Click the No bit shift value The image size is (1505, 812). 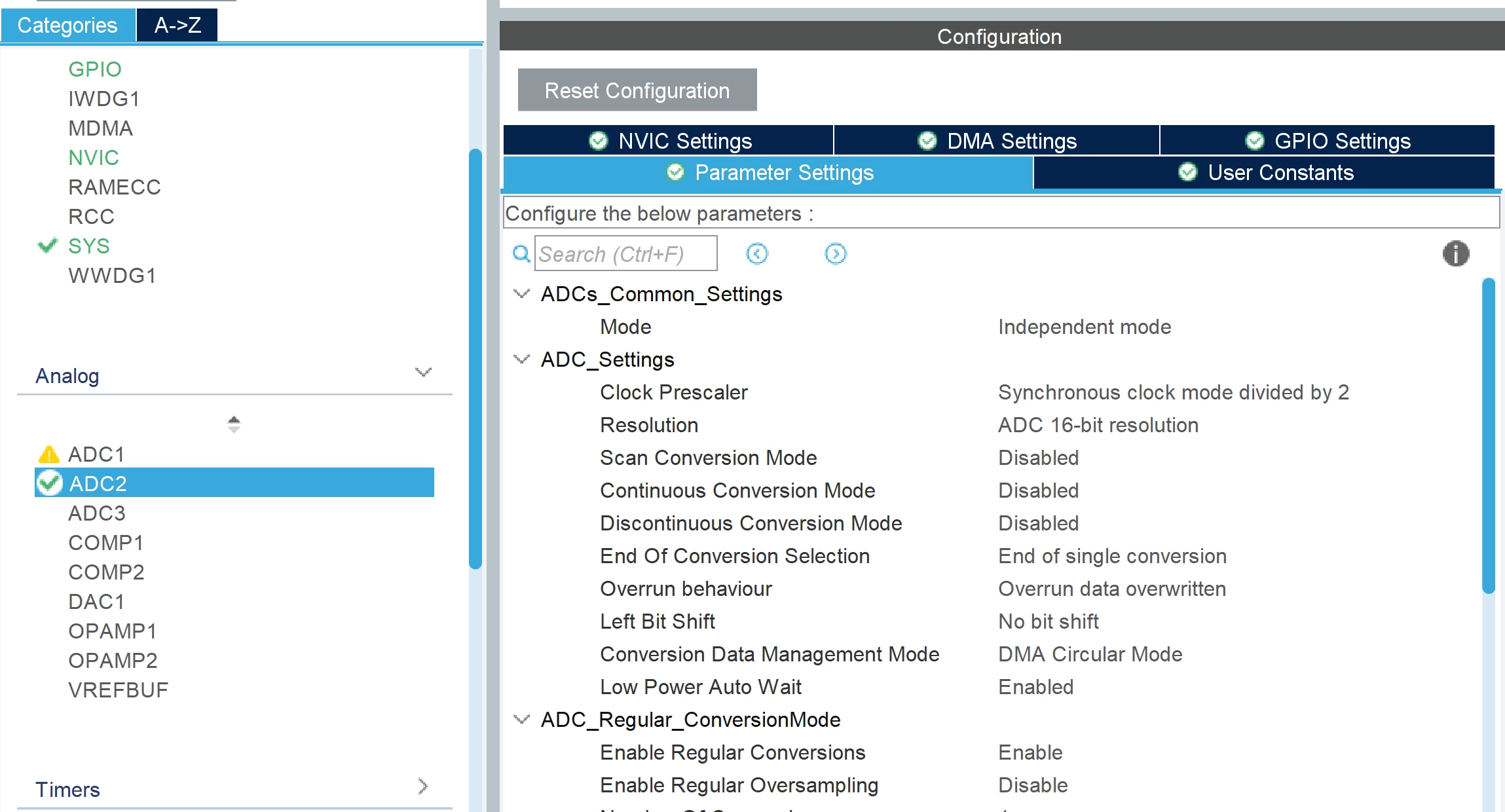tap(1049, 621)
